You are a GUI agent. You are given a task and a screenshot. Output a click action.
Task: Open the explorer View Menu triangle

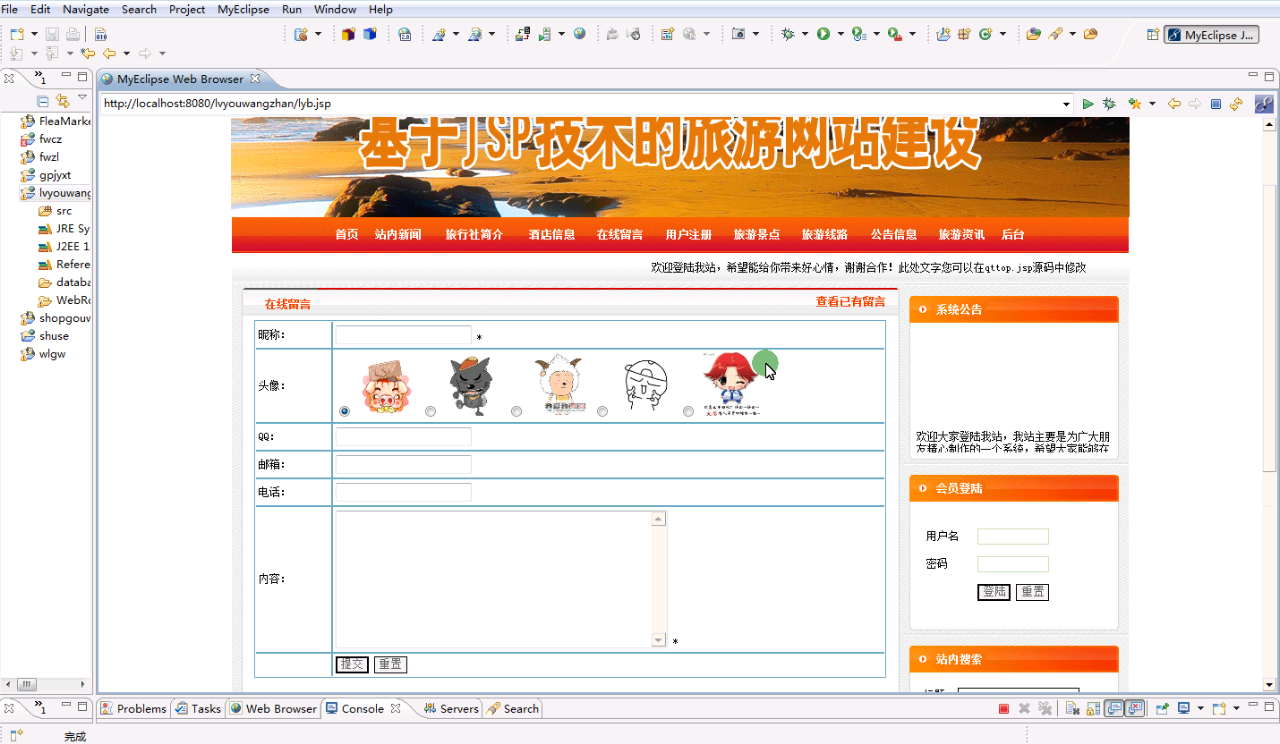tap(83, 99)
